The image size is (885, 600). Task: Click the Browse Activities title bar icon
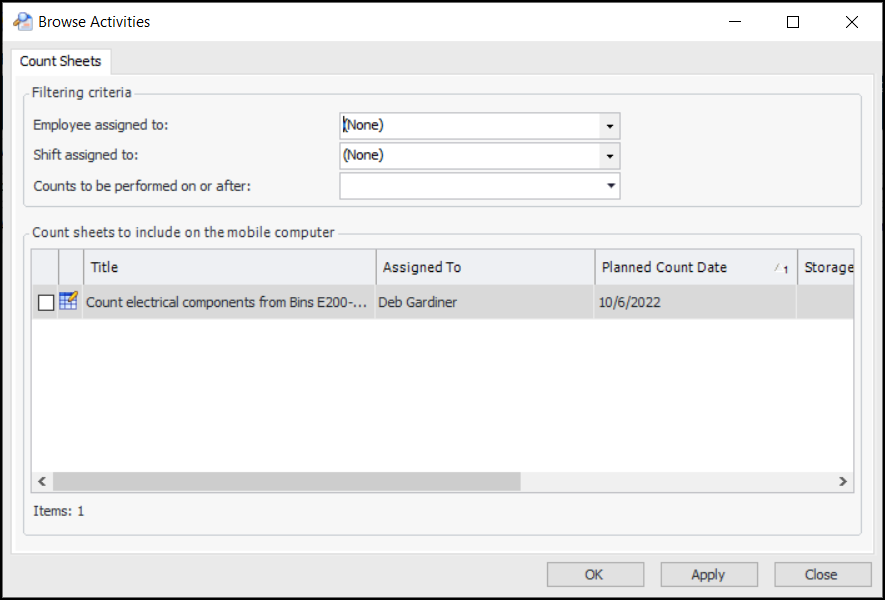(x=23, y=21)
